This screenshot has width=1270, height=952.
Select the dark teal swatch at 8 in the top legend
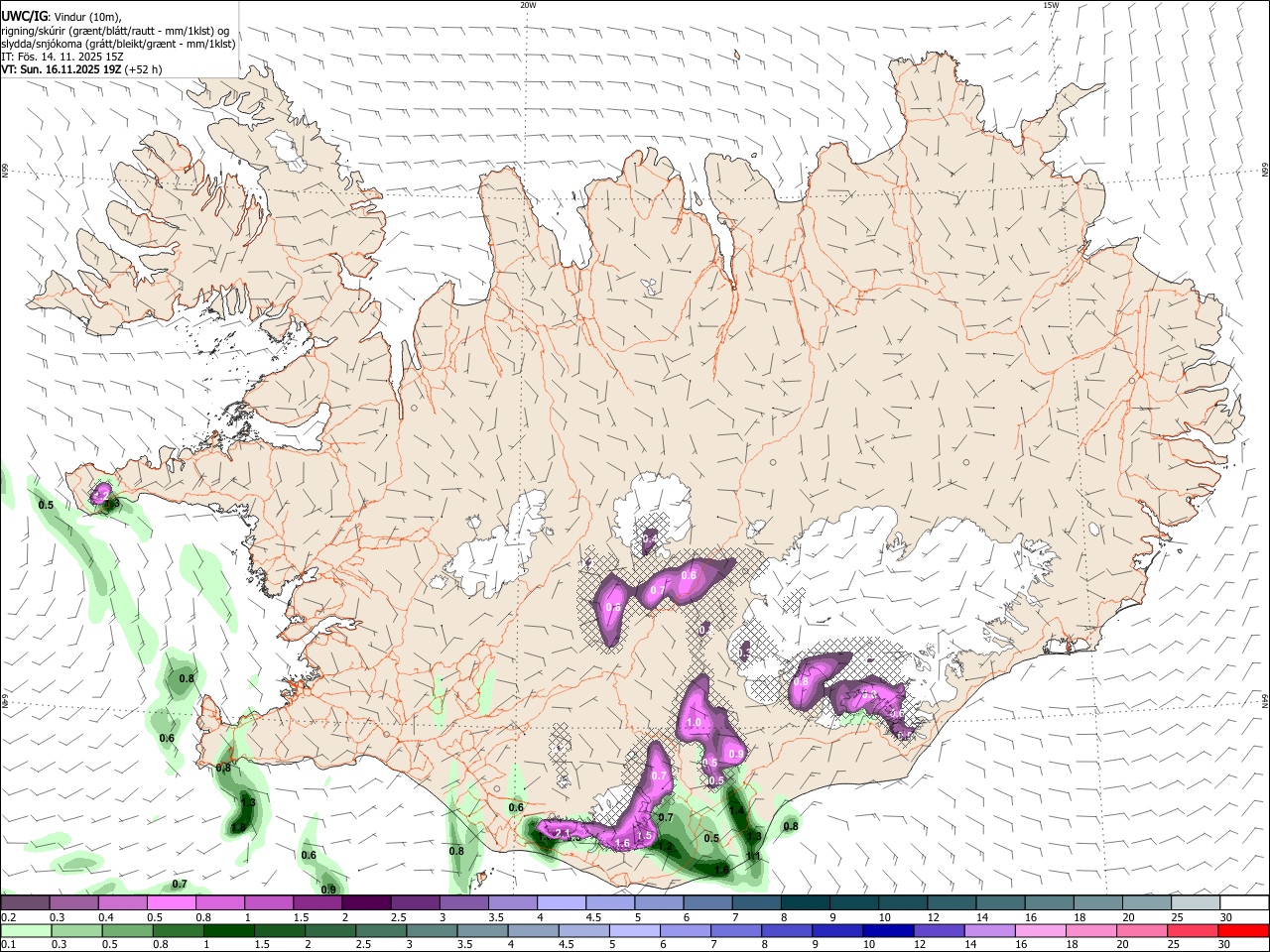click(x=806, y=902)
